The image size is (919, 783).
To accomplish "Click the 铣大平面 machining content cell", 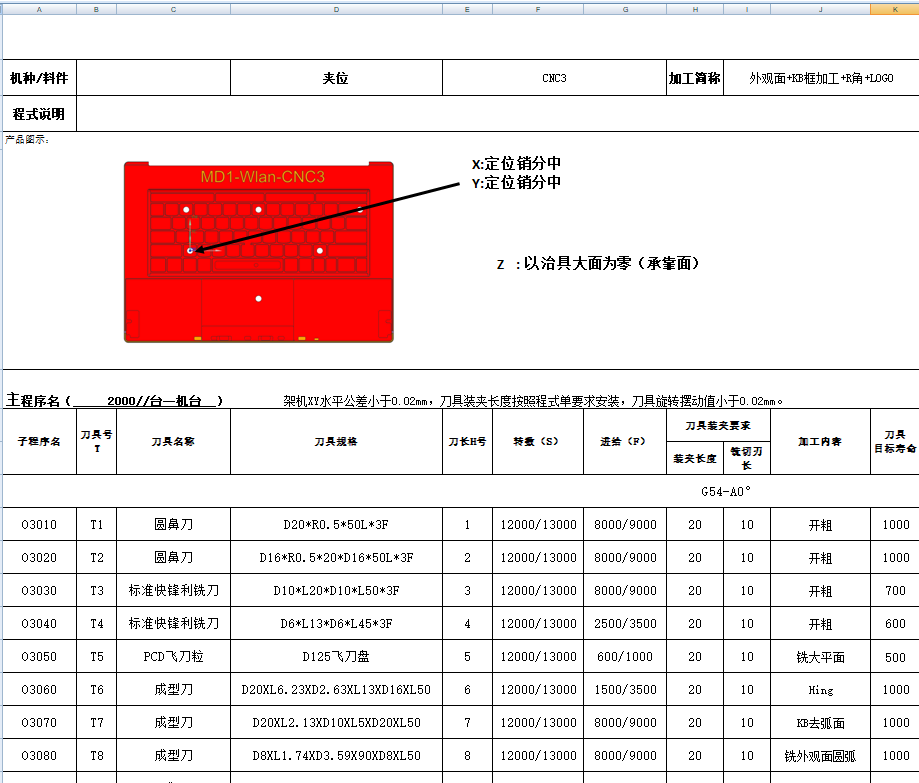I will click(820, 656).
